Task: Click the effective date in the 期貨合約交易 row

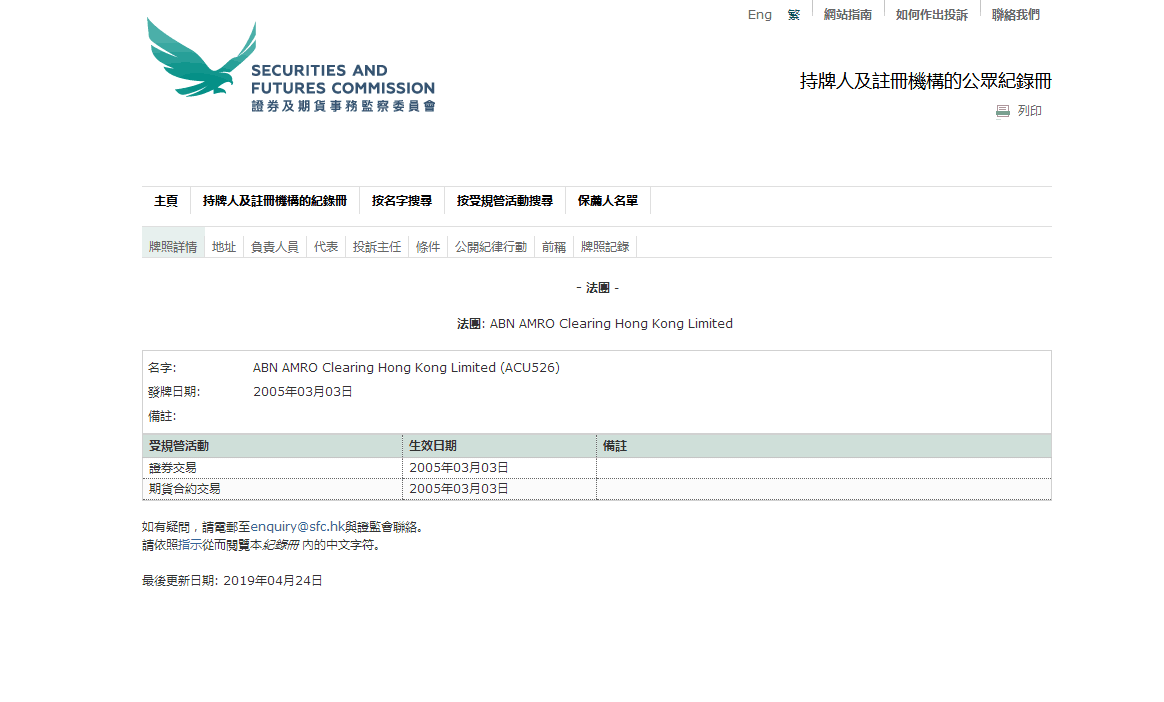Action: click(x=459, y=489)
